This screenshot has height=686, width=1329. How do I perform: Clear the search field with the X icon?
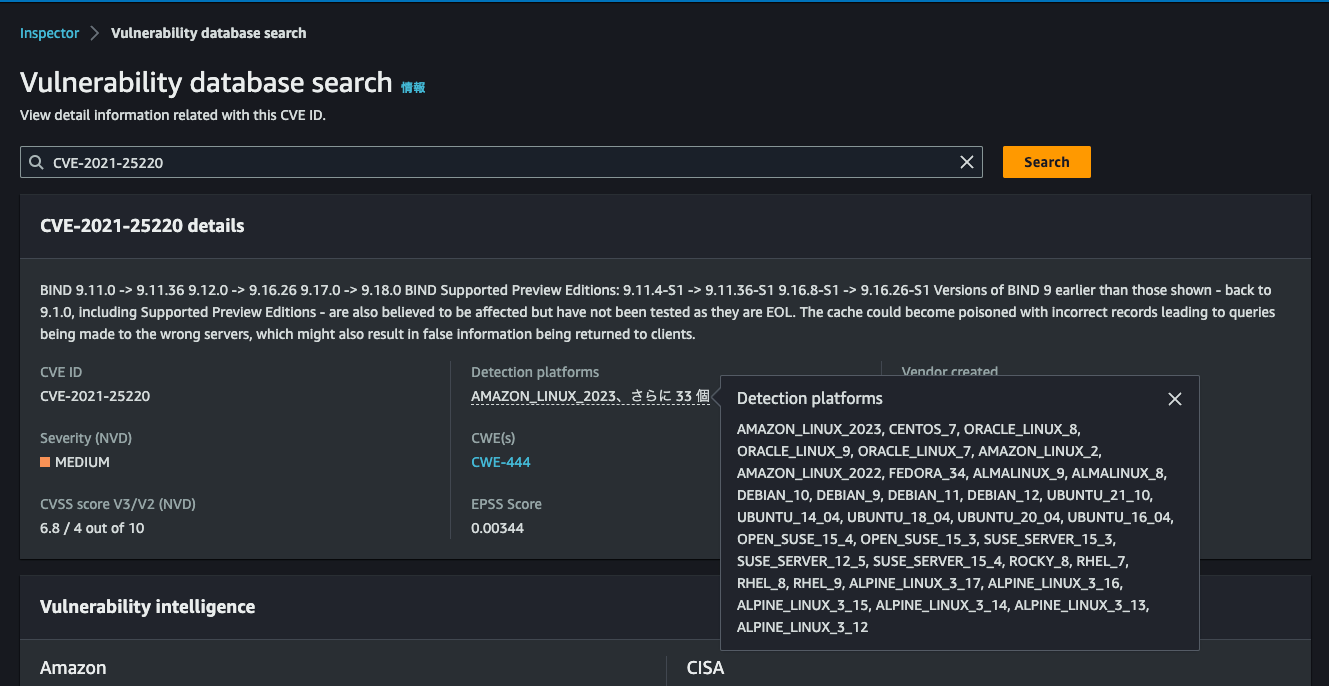(966, 161)
